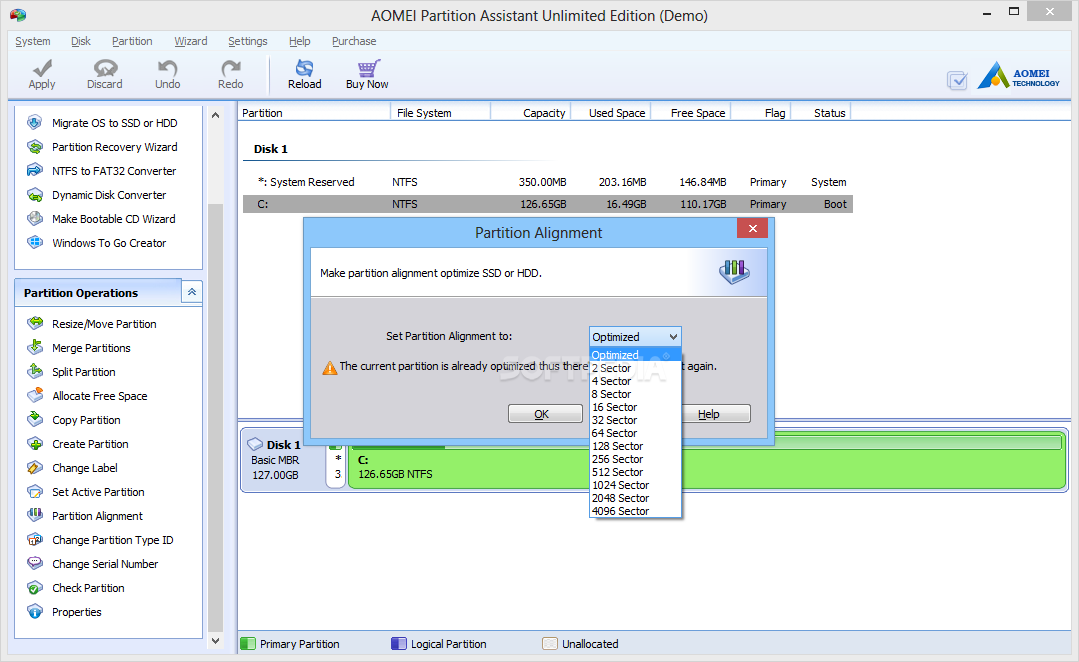Choose 2 Sector alignment option
The width and height of the screenshot is (1079, 662).
[635, 368]
